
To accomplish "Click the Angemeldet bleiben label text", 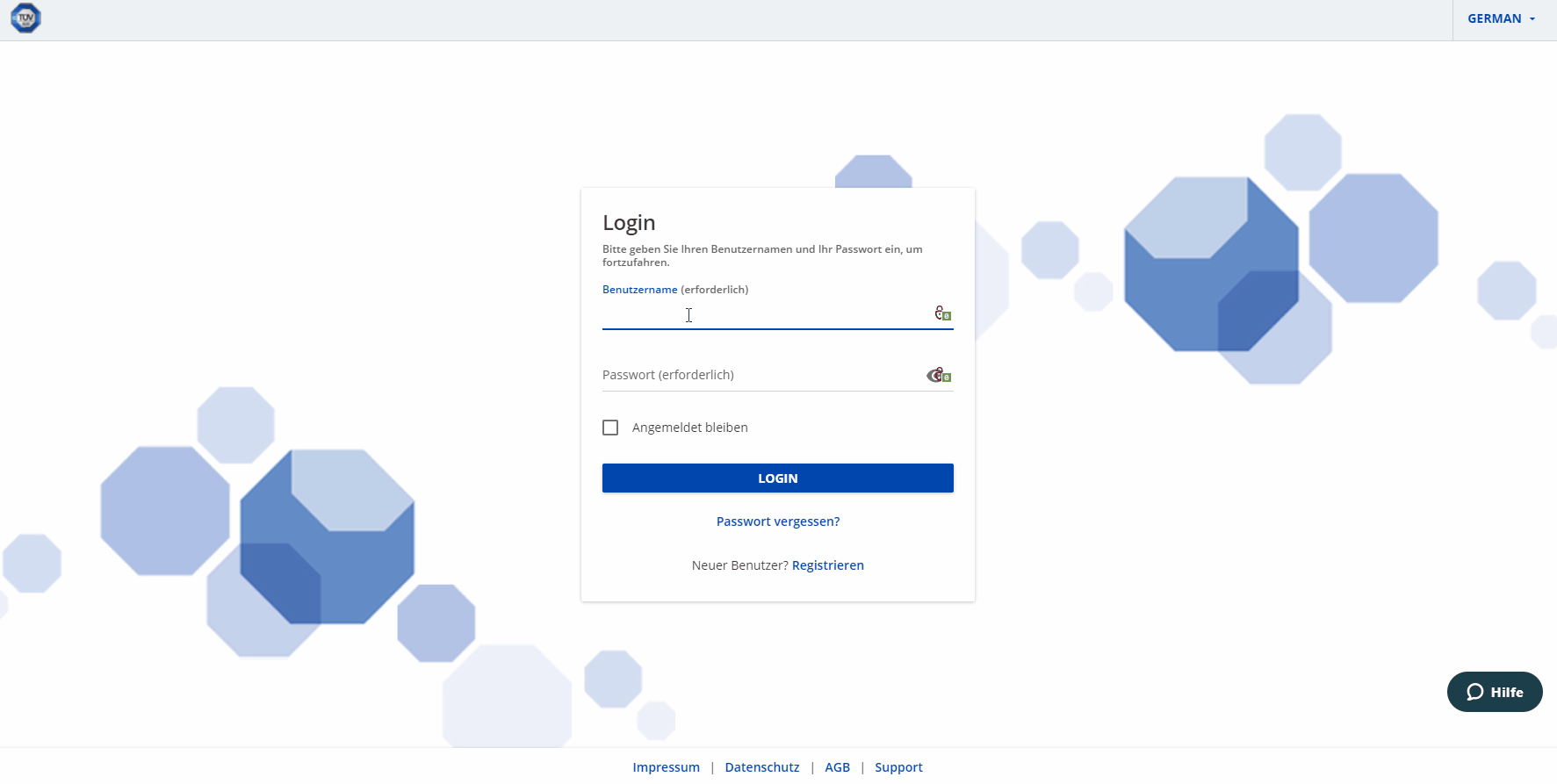I will pyautogui.click(x=689, y=428).
